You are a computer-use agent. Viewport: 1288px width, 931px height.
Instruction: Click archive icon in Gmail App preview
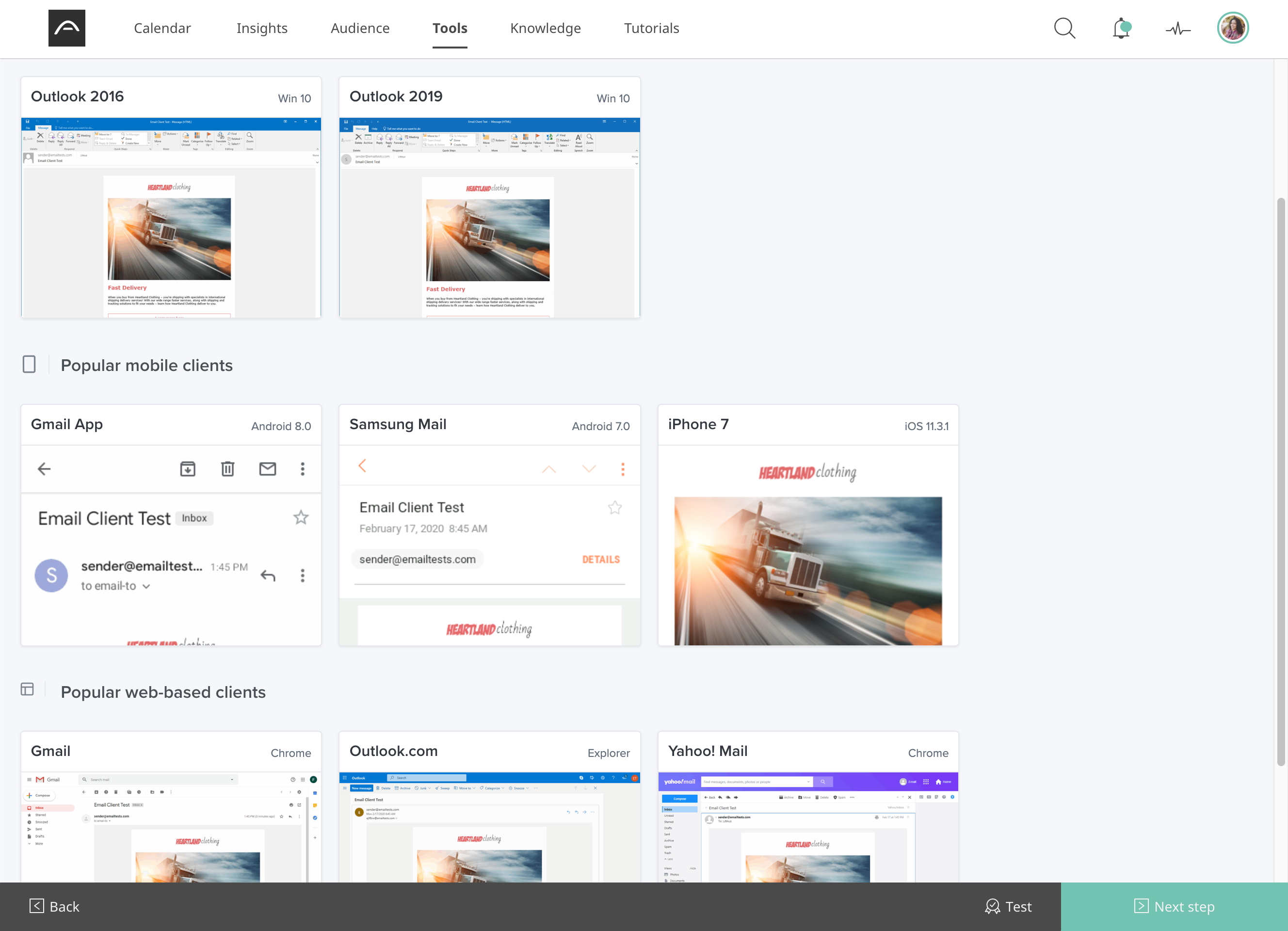click(x=187, y=468)
